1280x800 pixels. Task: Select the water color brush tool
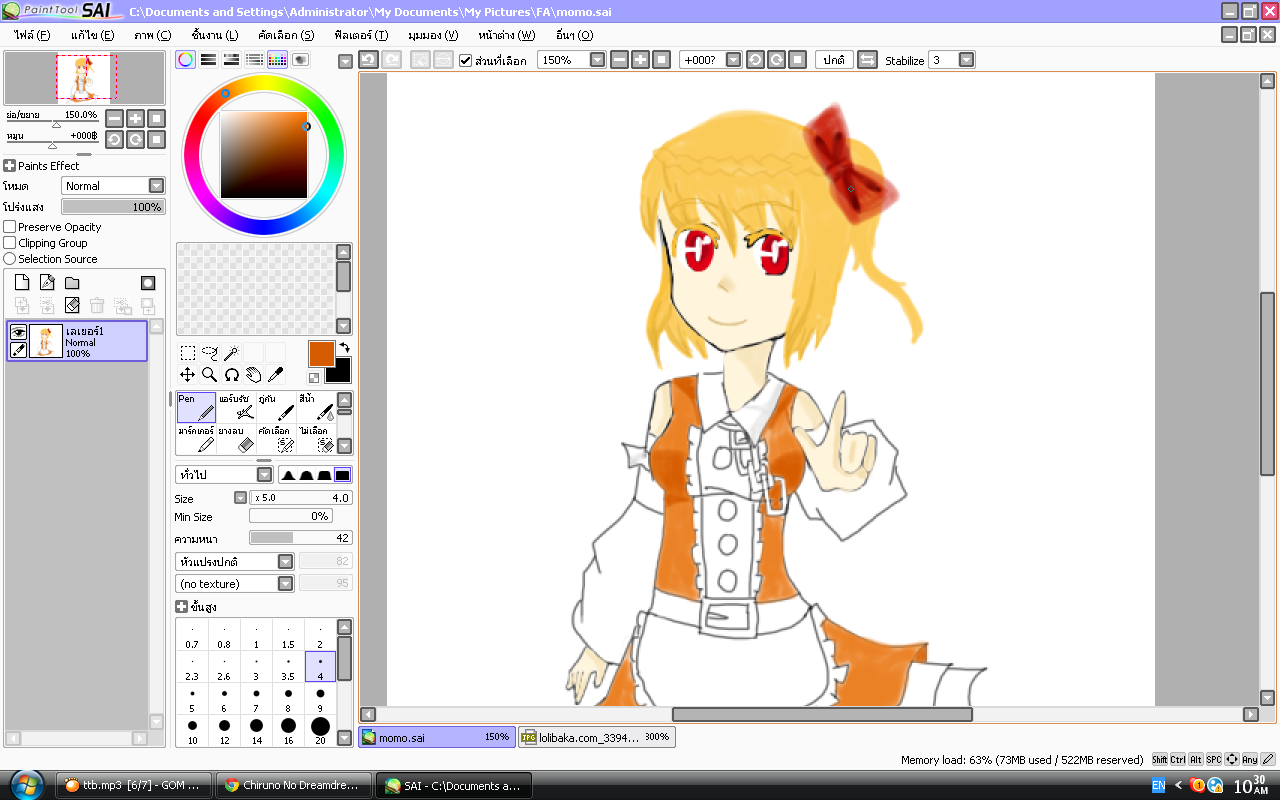316,407
